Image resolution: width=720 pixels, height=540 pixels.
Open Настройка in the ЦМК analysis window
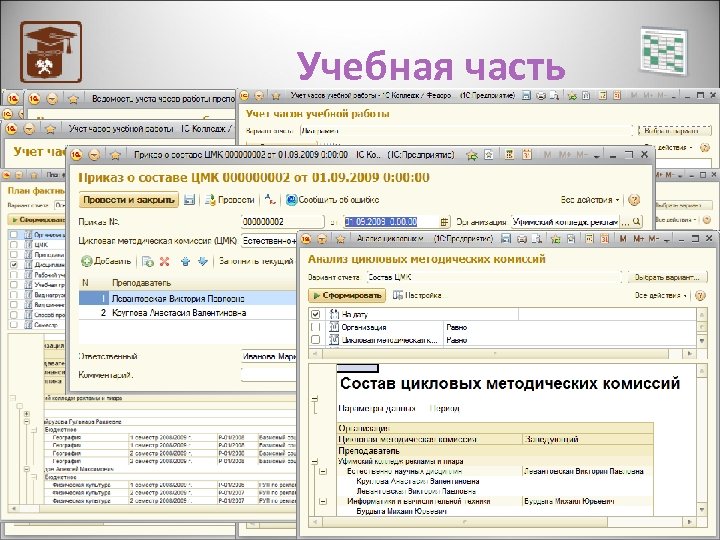pyautogui.click(x=417, y=295)
